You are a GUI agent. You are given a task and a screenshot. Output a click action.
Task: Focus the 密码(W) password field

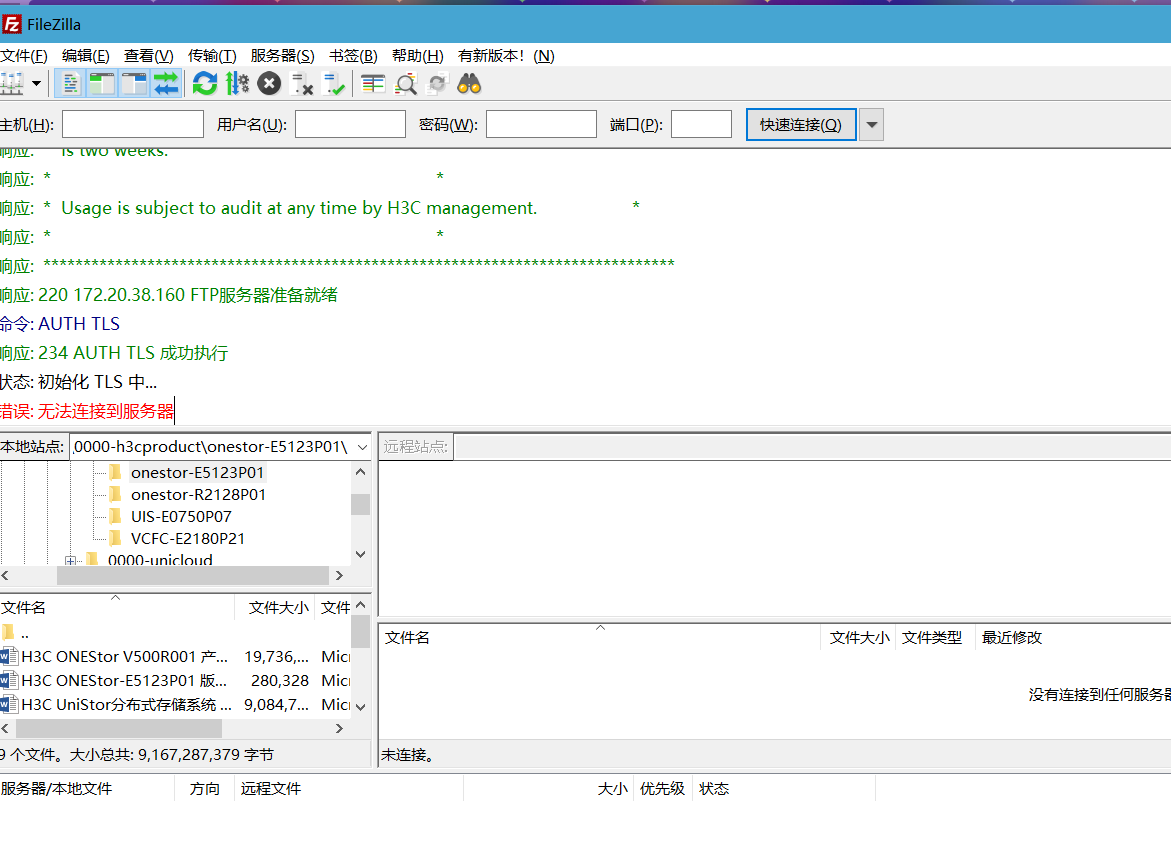pyautogui.click(x=541, y=124)
